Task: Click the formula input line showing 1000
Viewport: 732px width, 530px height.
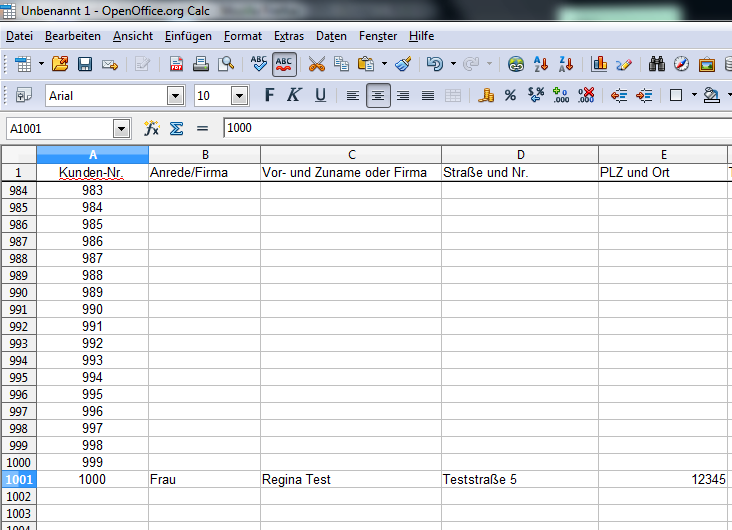Action: tap(477, 128)
